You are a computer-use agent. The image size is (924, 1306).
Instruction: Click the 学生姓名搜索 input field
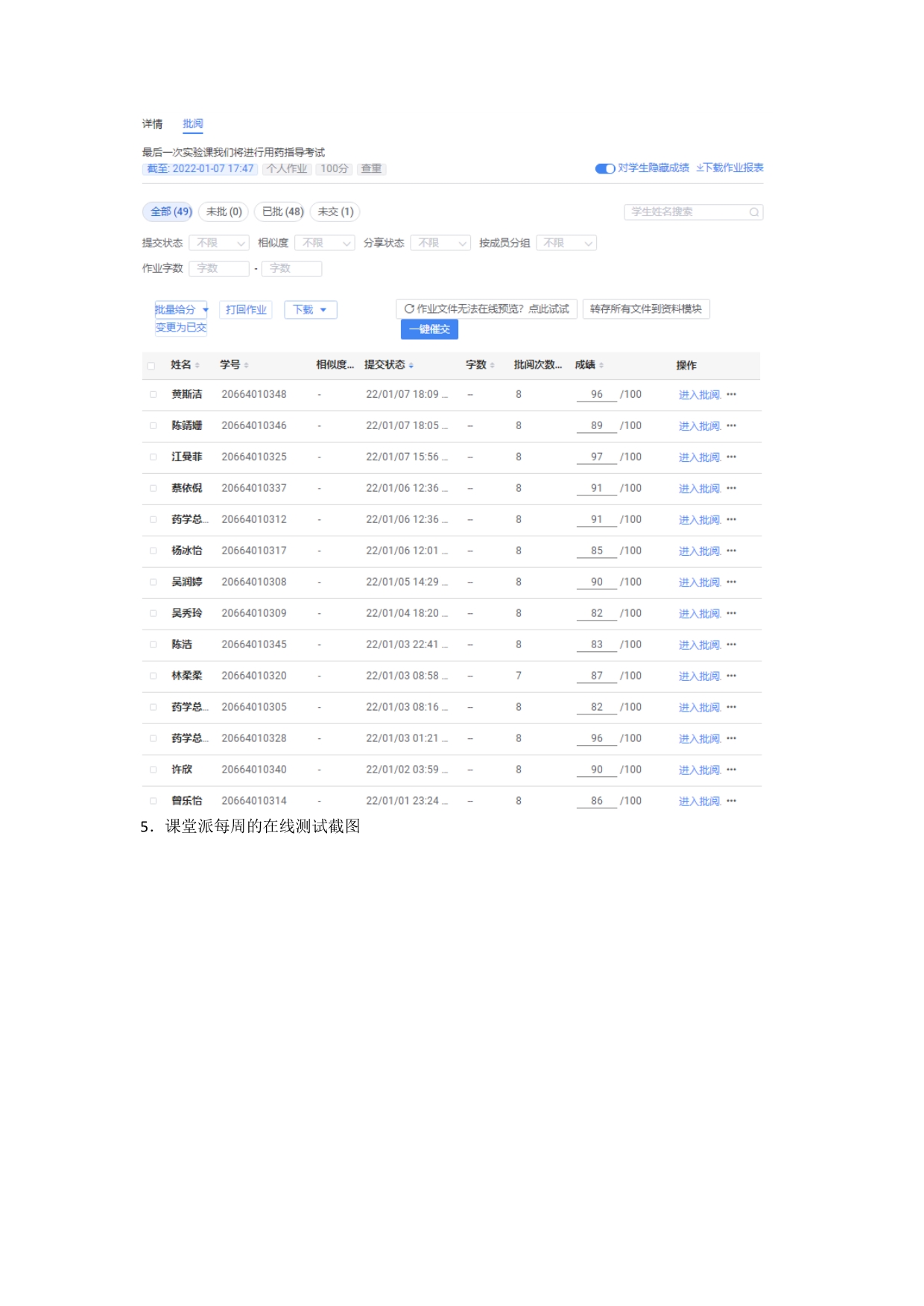pyautogui.click(x=686, y=212)
